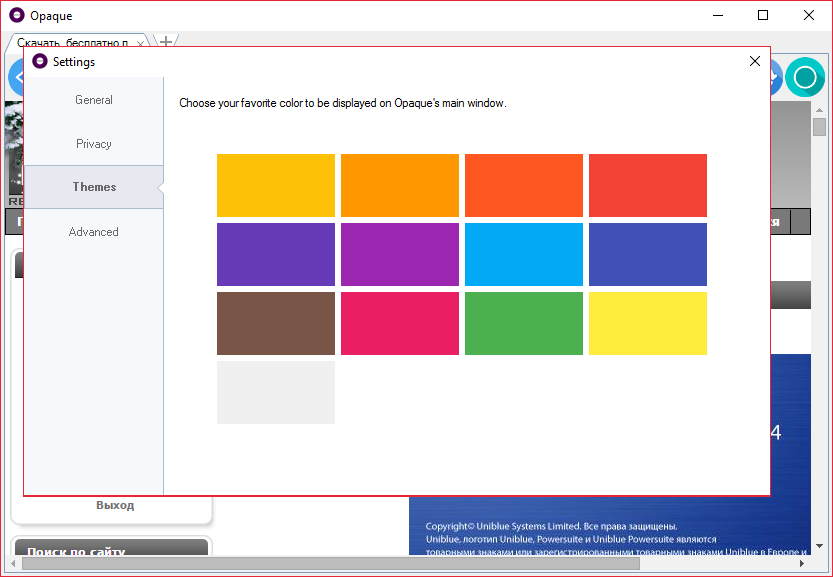The width and height of the screenshot is (833, 577).
Task: Choose the light gray theme color
Action: coord(276,392)
